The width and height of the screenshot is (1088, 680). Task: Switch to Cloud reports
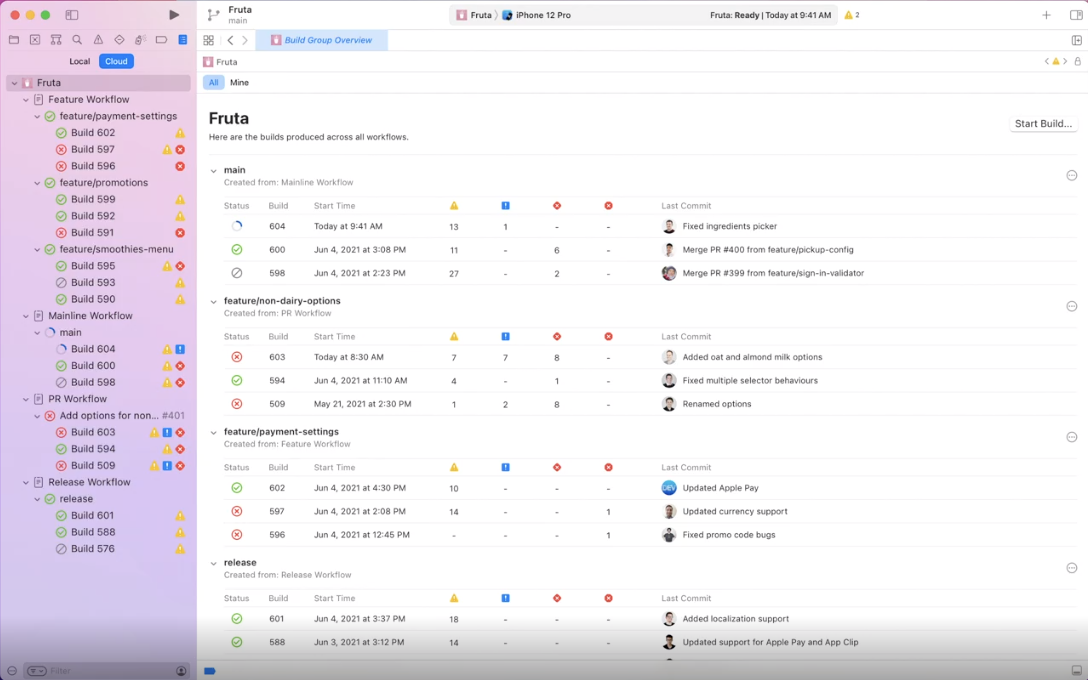116,61
